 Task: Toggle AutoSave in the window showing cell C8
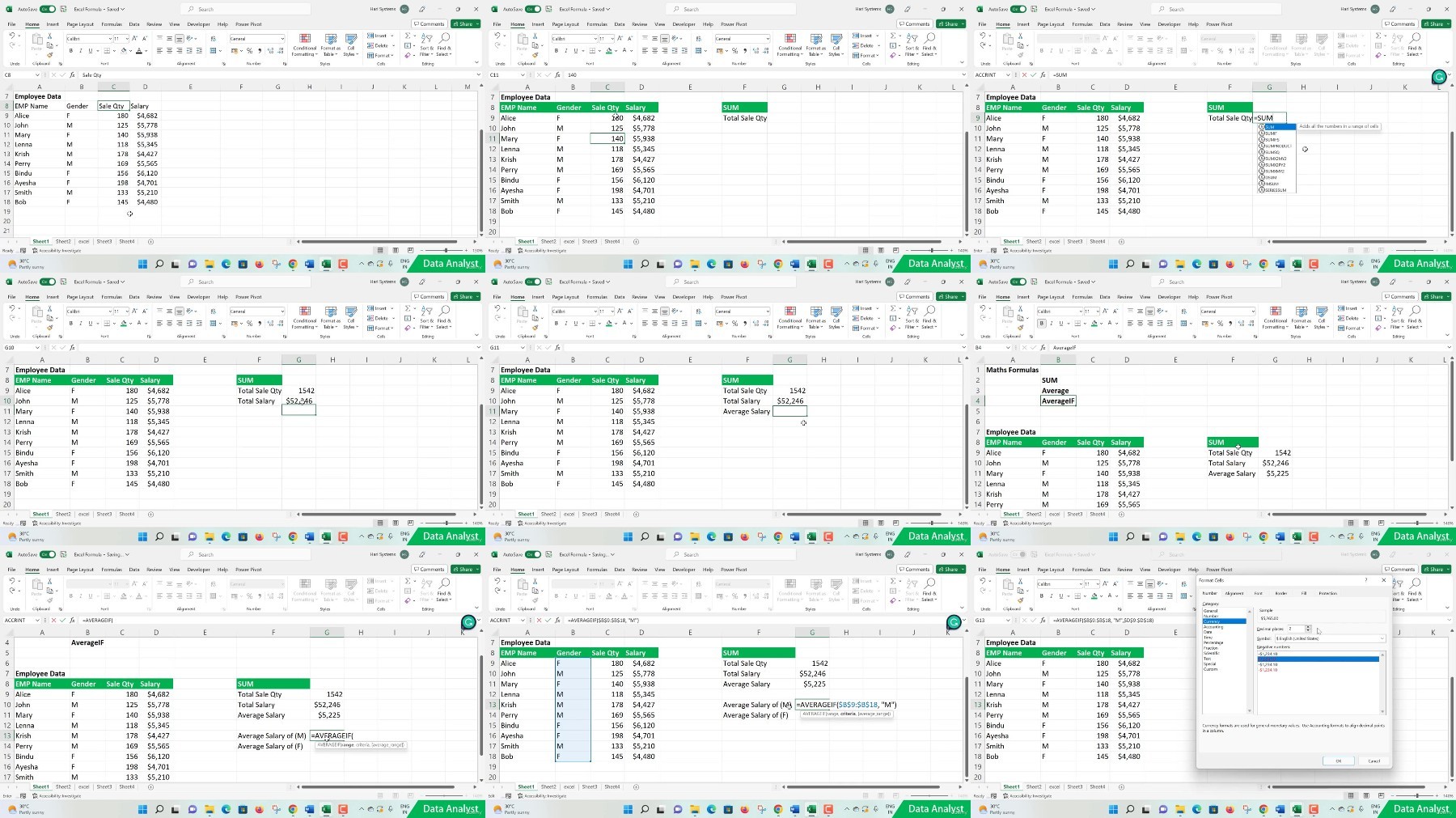coord(47,9)
